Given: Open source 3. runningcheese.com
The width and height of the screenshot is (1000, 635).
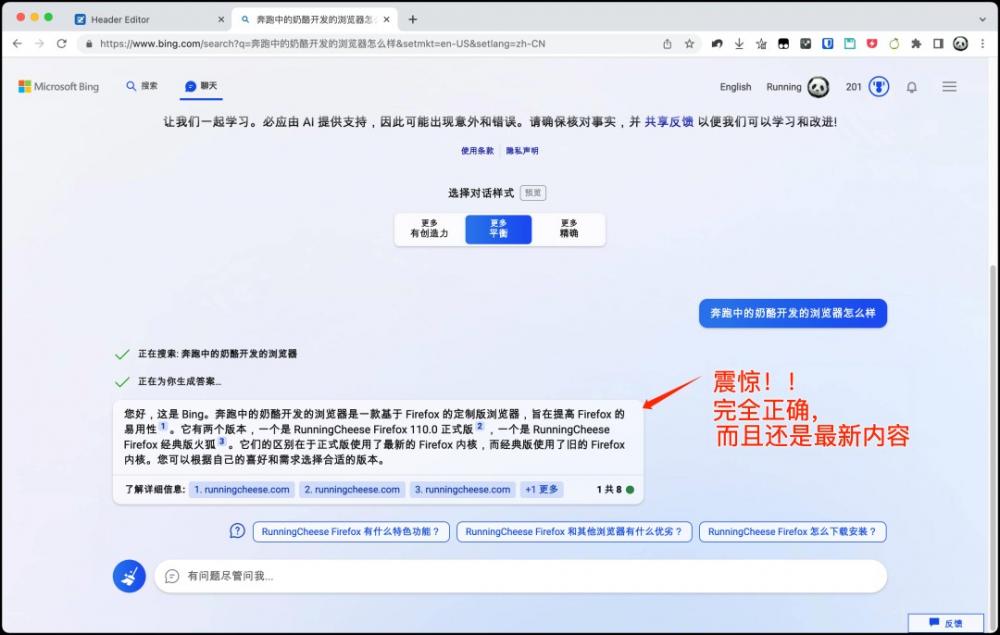Looking at the screenshot, I should tap(462, 490).
